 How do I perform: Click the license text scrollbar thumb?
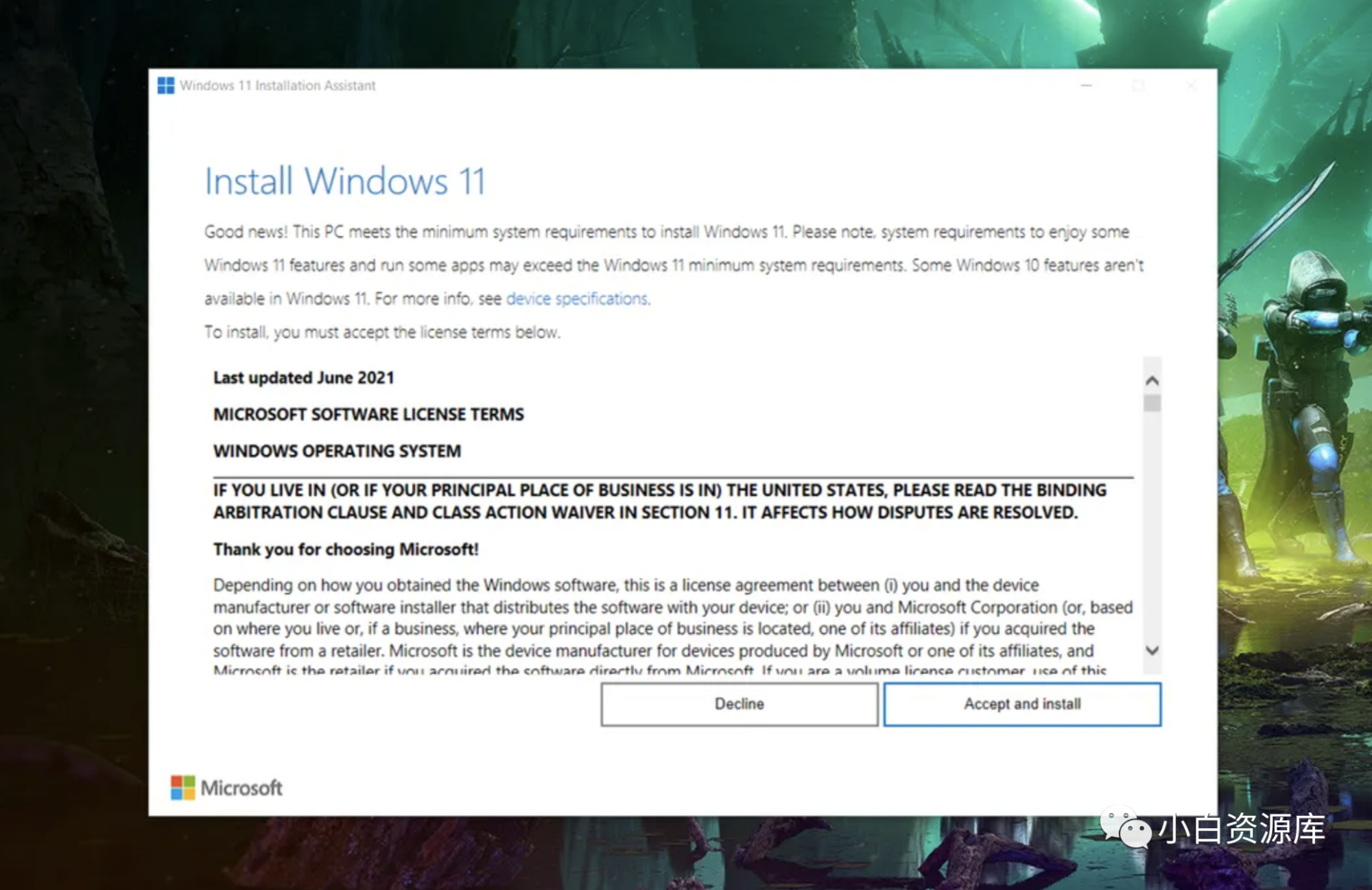[x=1152, y=403]
